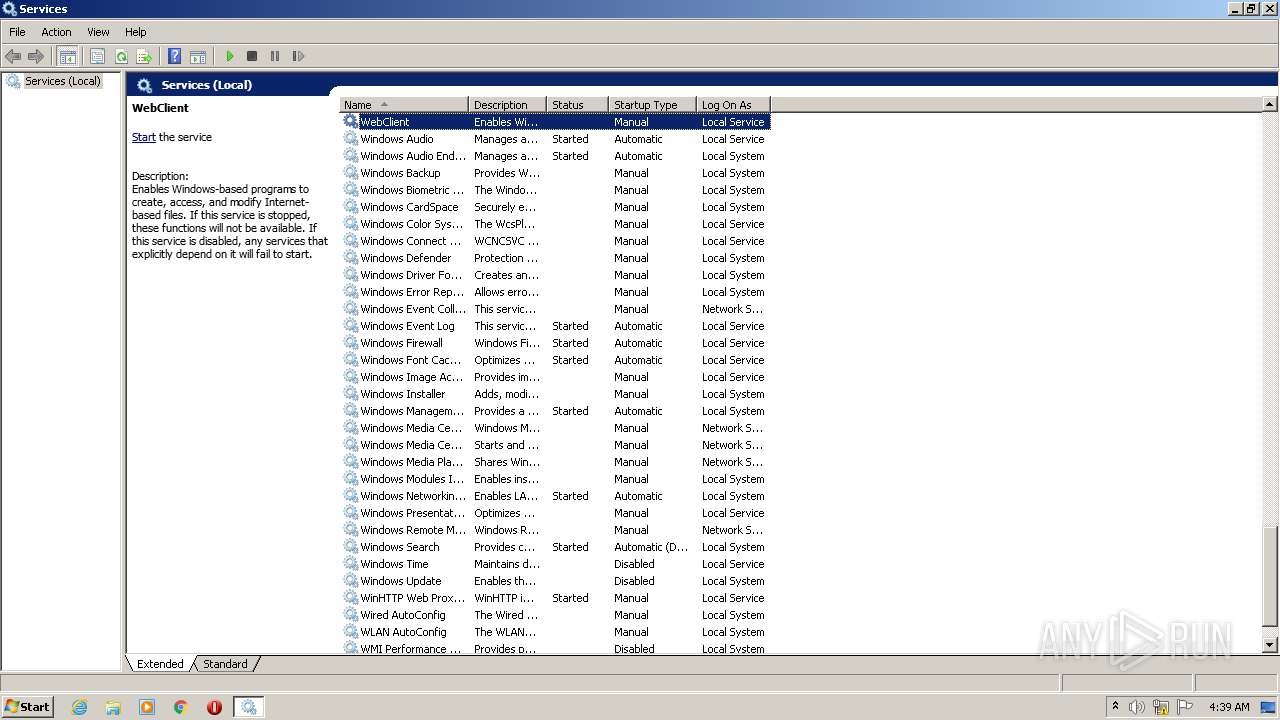Image resolution: width=1280 pixels, height=720 pixels.
Task: Open the Windows Start button
Action: coord(27,706)
